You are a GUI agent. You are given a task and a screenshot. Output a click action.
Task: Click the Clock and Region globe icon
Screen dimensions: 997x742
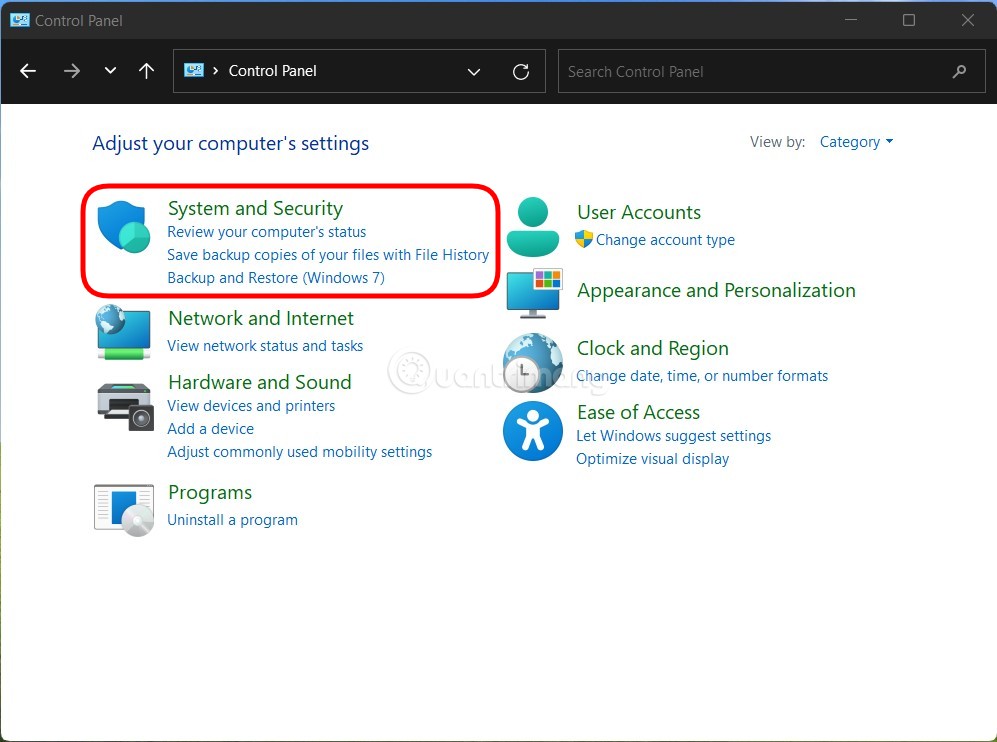click(533, 362)
